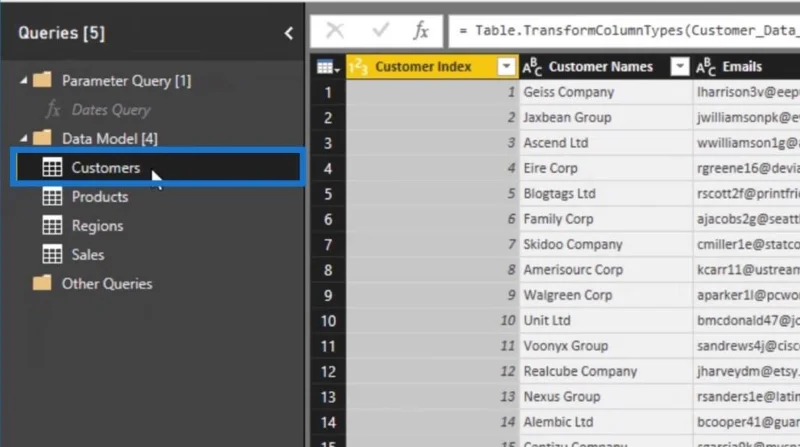Click inside the formula bar text
The image size is (800, 447).
coord(625,31)
